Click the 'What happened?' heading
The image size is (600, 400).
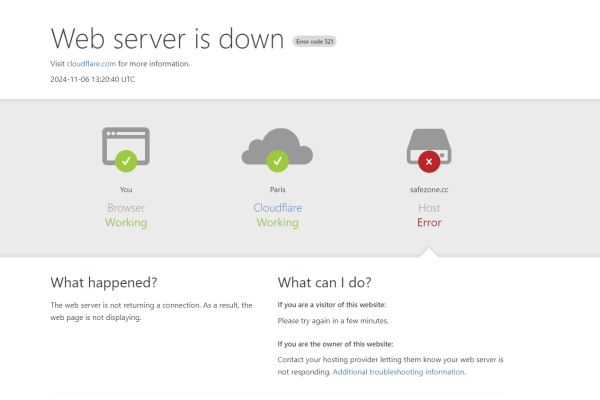click(x=104, y=282)
